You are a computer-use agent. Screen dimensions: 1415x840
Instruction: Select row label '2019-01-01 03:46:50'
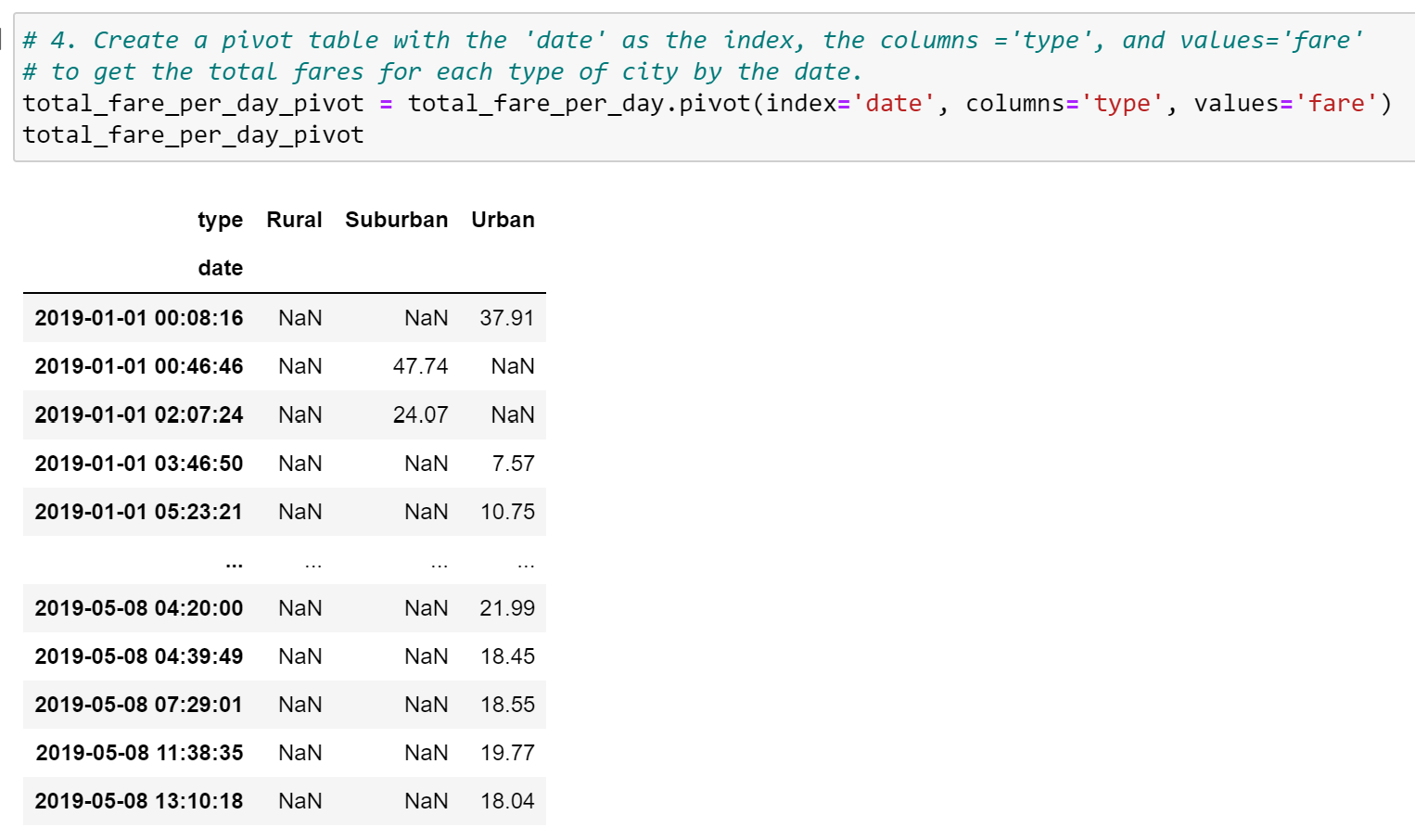[139, 464]
